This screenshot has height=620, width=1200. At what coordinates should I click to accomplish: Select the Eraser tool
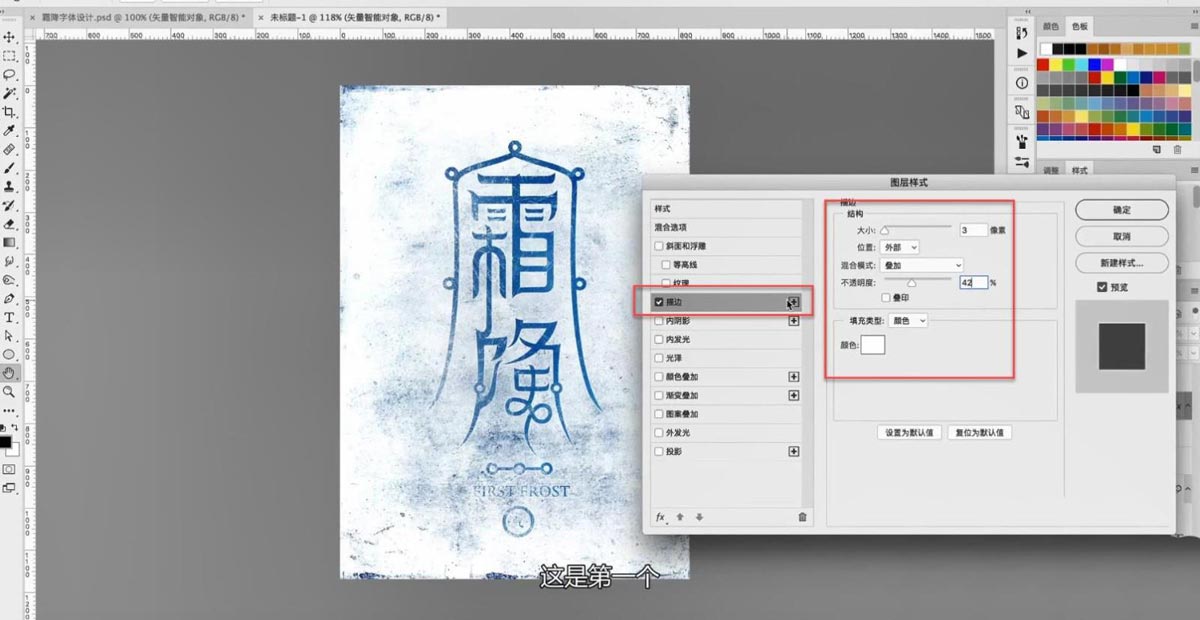(x=9, y=225)
